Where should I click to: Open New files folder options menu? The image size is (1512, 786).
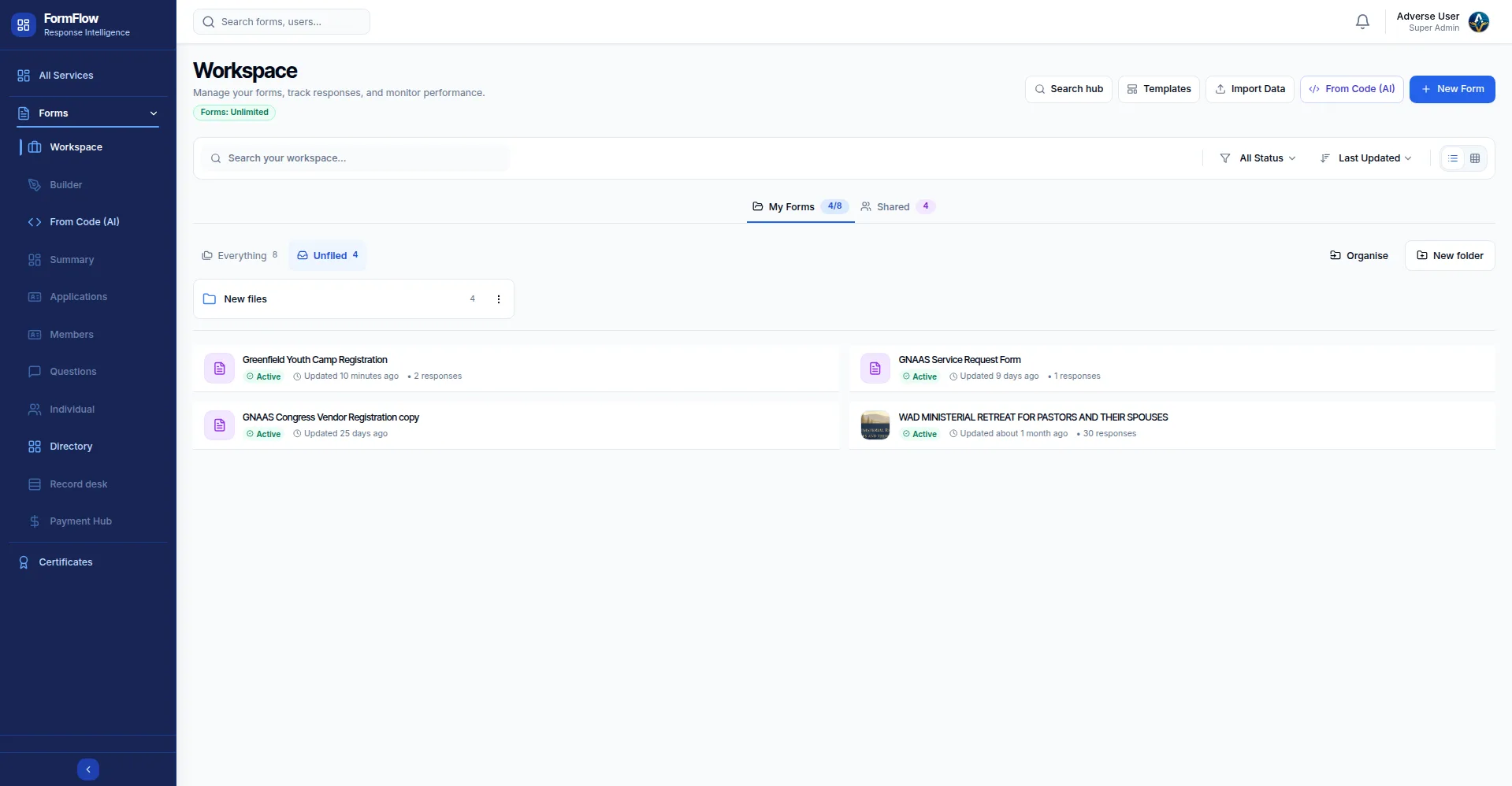pyautogui.click(x=499, y=299)
